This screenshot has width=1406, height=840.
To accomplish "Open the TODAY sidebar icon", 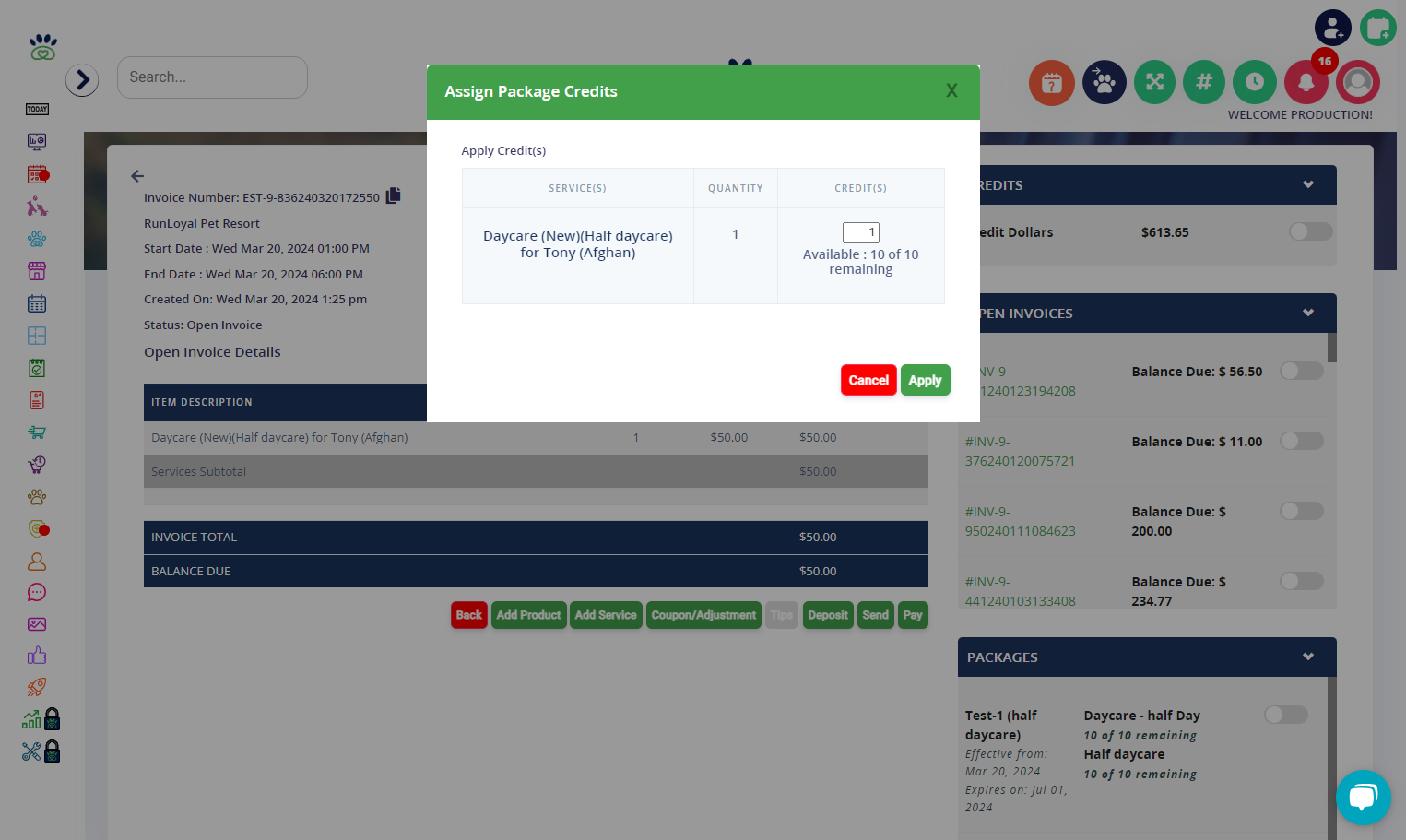I will (x=37, y=109).
